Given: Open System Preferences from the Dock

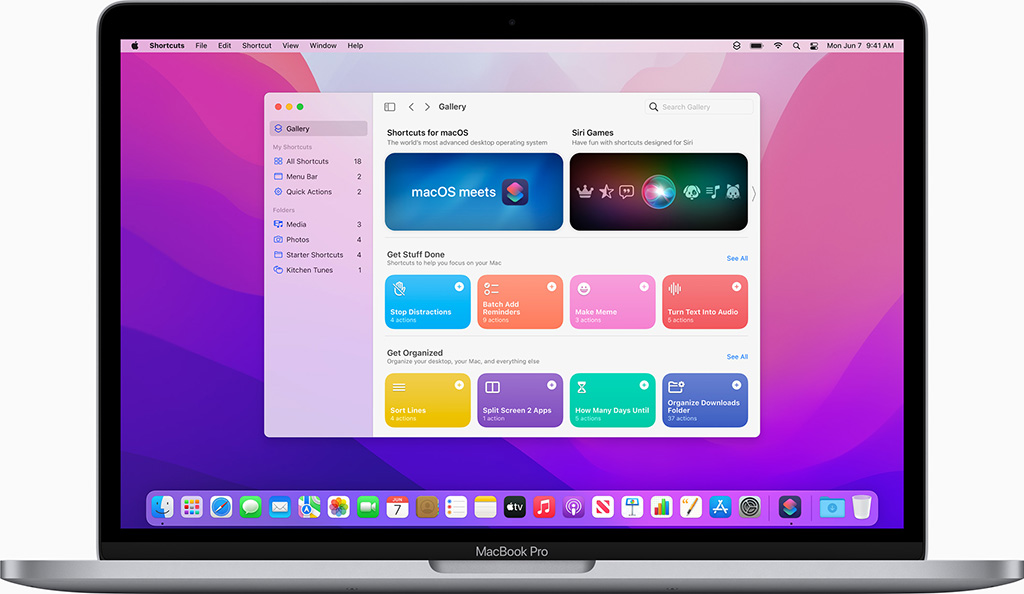Looking at the screenshot, I should (x=750, y=507).
